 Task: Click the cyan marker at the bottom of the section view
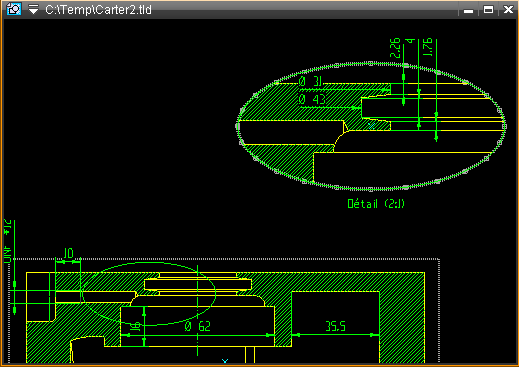[225, 361]
